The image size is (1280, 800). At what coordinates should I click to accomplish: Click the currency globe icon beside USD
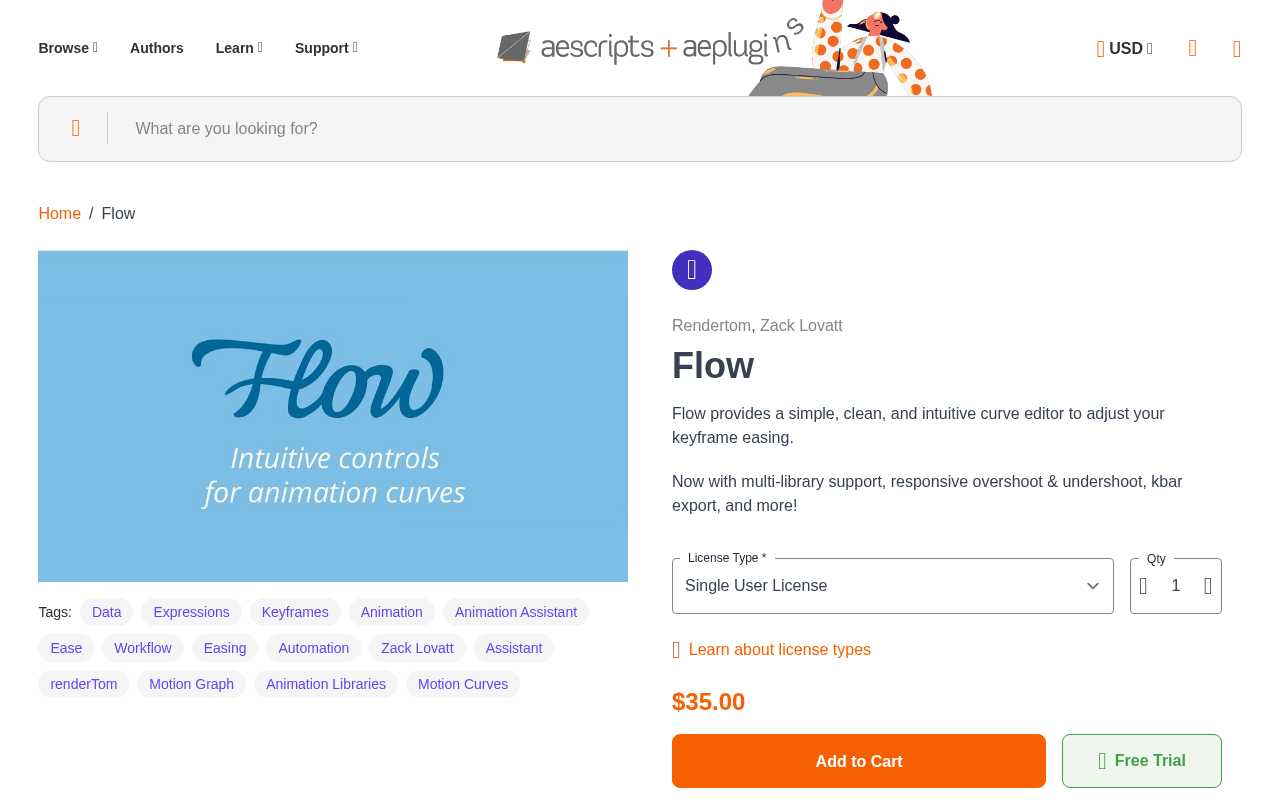tap(1100, 49)
